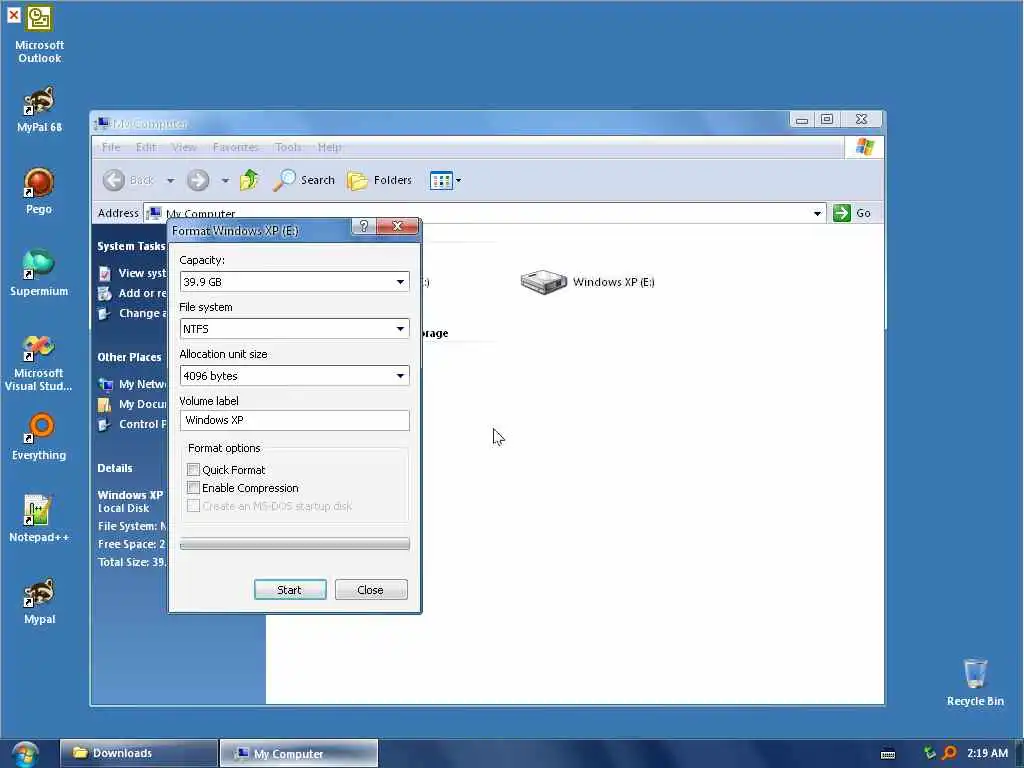Image resolution: width=1024 pixels, height=768 pixels.
Task: Open the Favorites menu
Action: pos(235,147)
